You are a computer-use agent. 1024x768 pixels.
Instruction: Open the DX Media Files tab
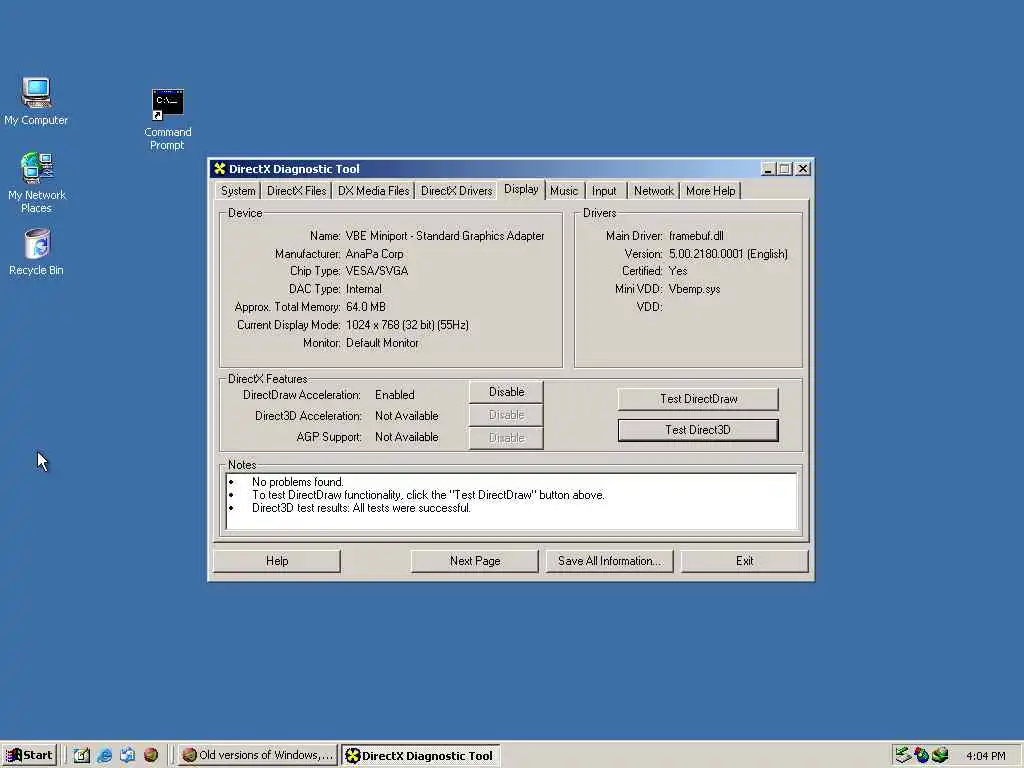click(374, 191)
